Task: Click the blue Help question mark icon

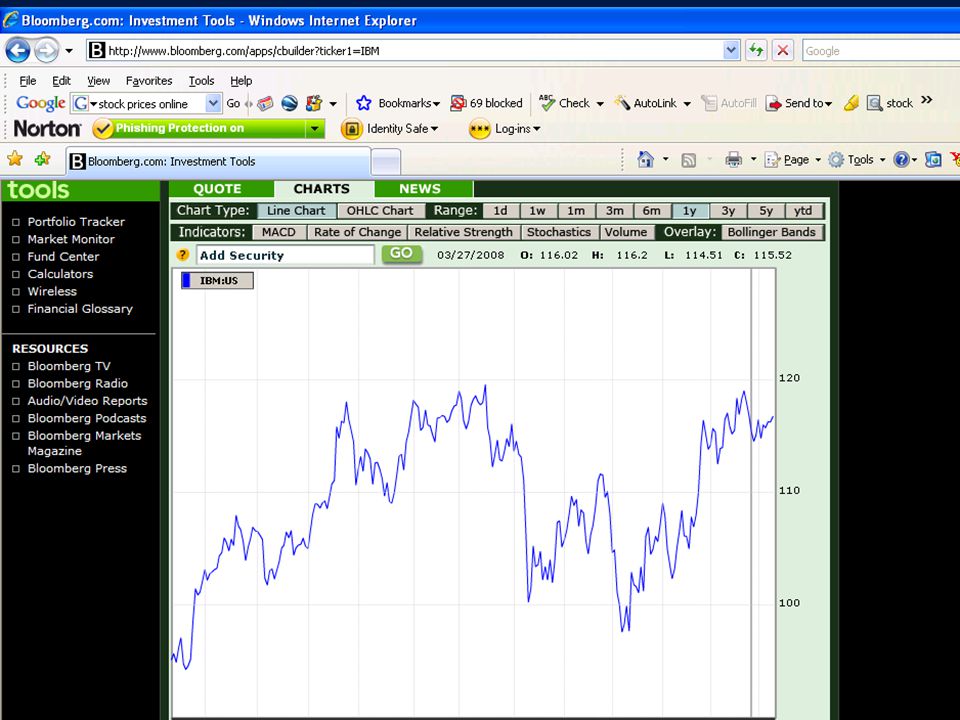Action: [901, 160]
